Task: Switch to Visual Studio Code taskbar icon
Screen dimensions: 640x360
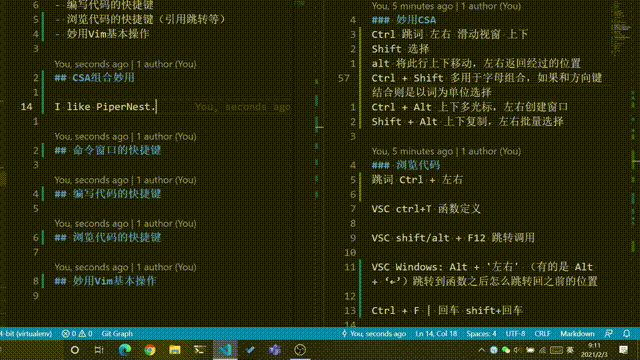Action: 225,350
